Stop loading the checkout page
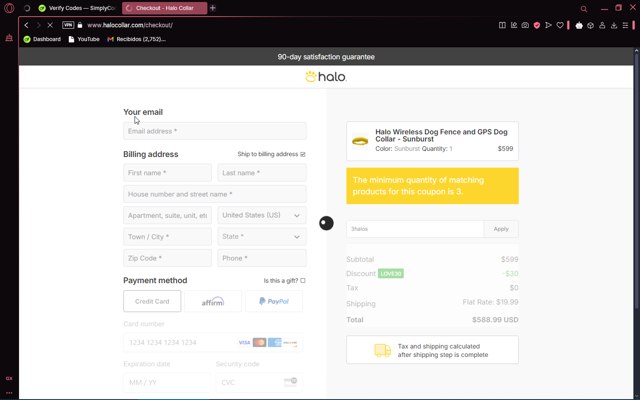Viewport: 640px width, 400px height. pyautogui.click(x=50, y=25)
